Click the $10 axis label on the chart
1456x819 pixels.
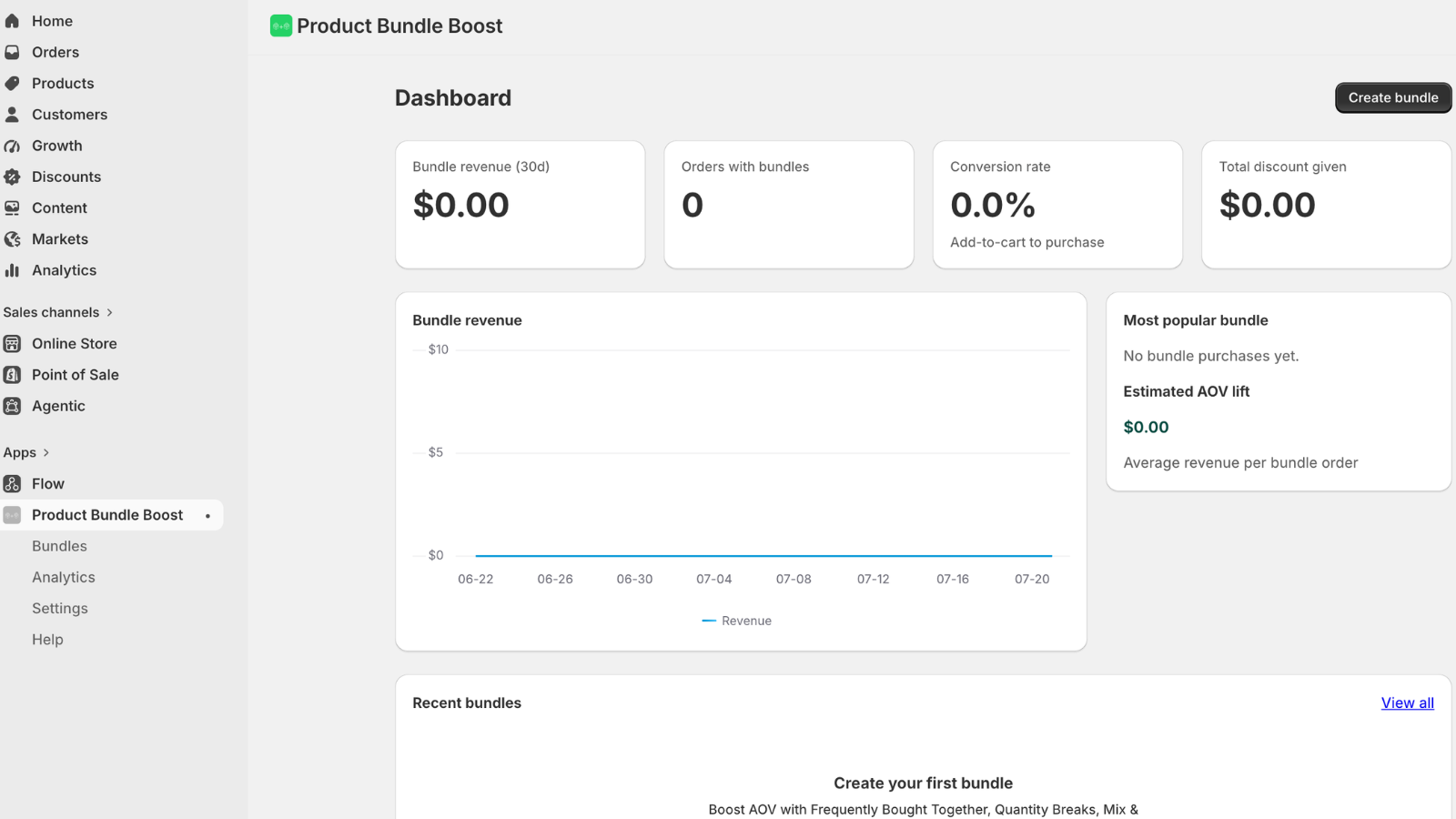pos(439,349)
